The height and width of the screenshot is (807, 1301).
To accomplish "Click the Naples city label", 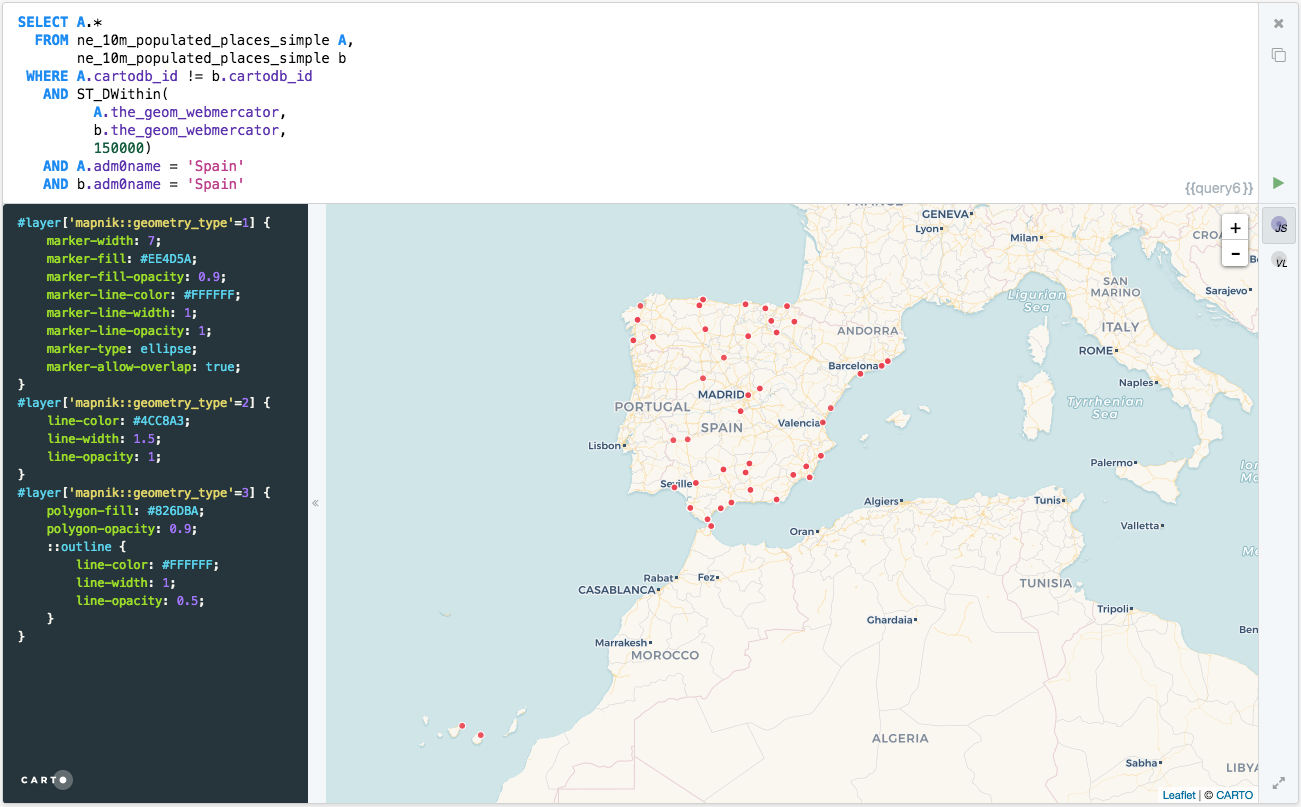I will 1136,383.
